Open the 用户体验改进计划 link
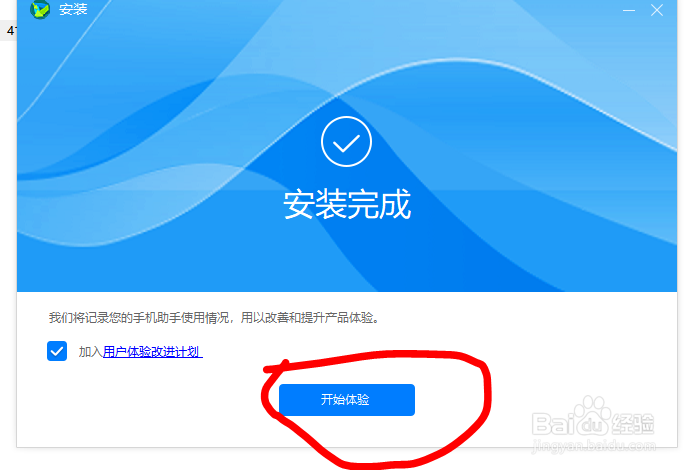 coord(152,352)
